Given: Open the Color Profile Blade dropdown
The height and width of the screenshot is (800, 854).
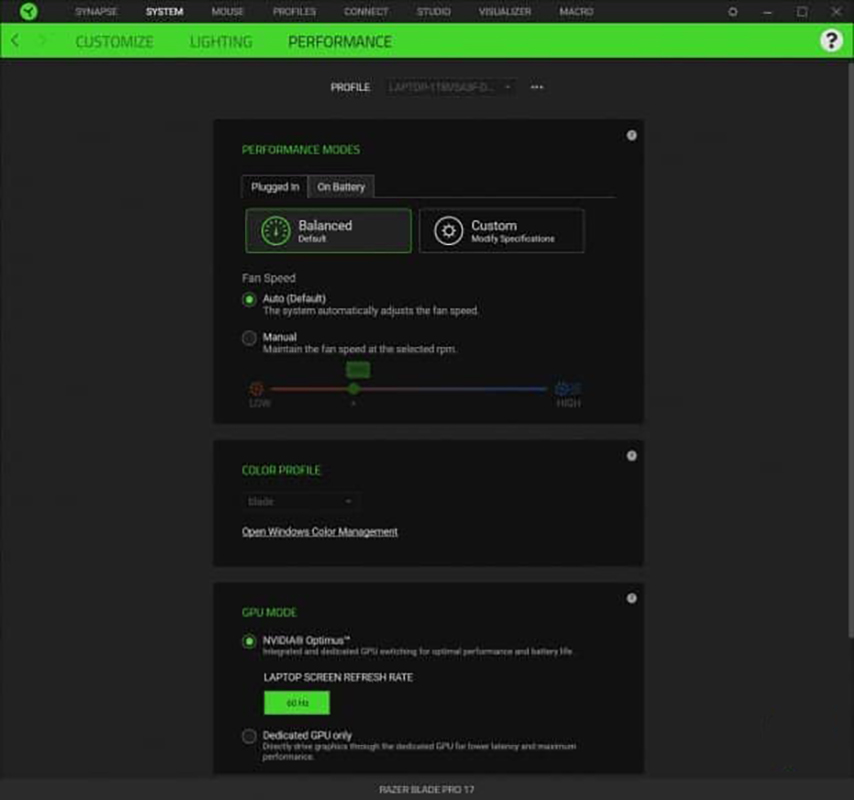Looking at the screenshot, I should coord(300,502).
